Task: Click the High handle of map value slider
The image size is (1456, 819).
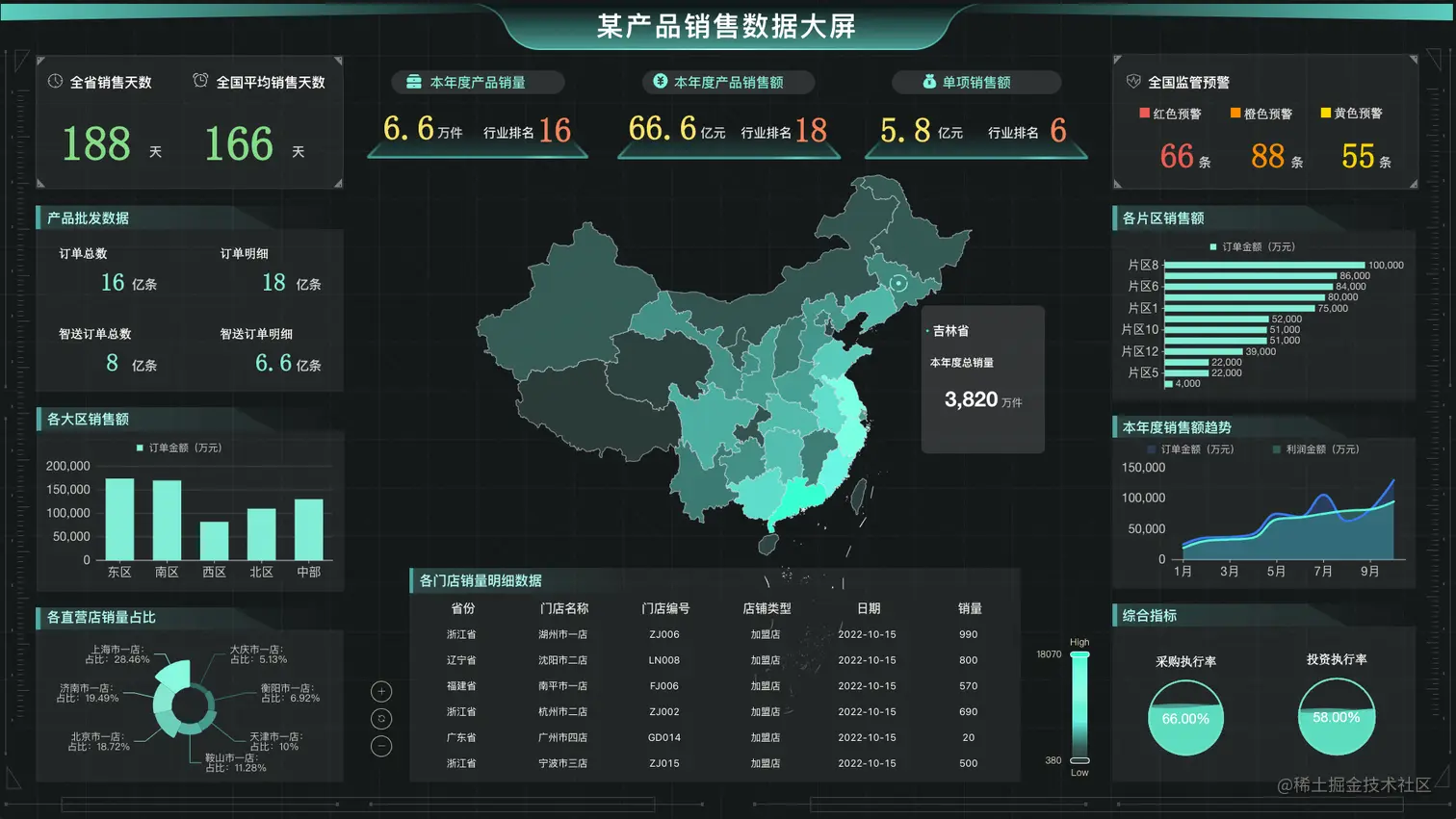Action: click(x=1080, y=654)
